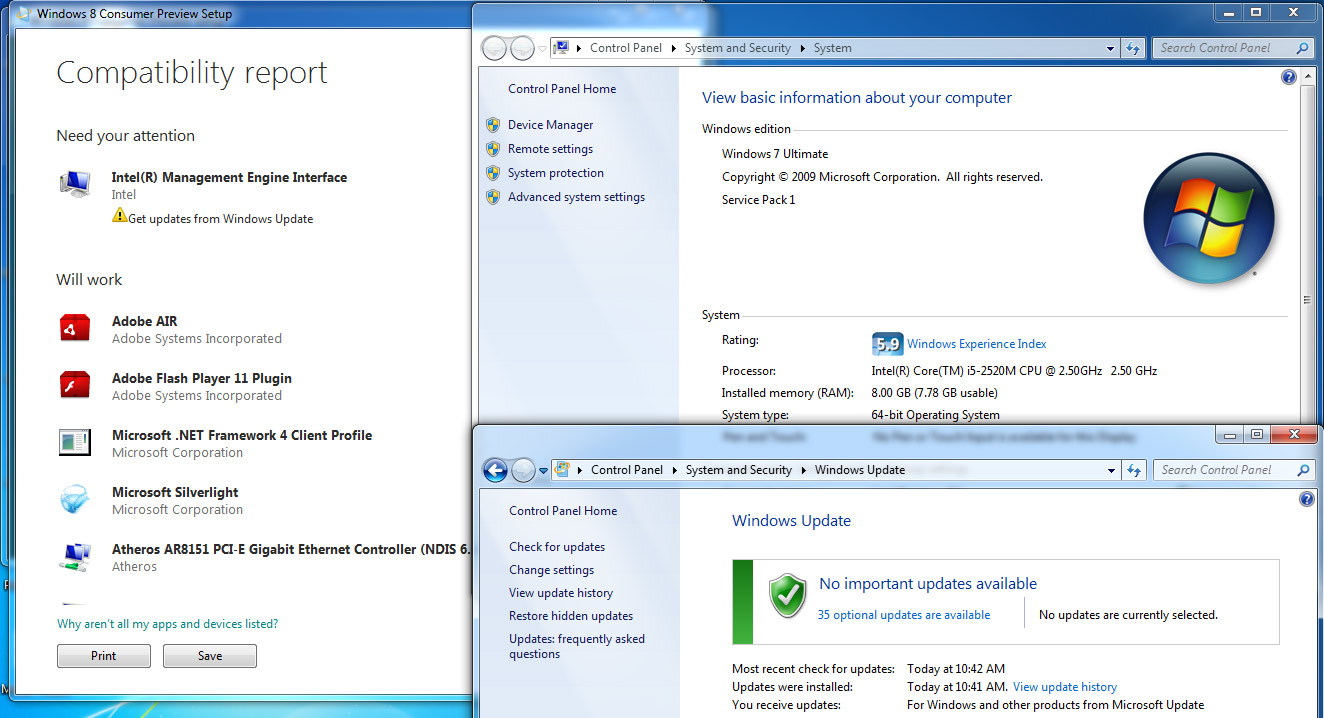1324x718 pixels.
Task: Click the Windows Experience Index 5.9 rating badge
Action: coord(887,344)
